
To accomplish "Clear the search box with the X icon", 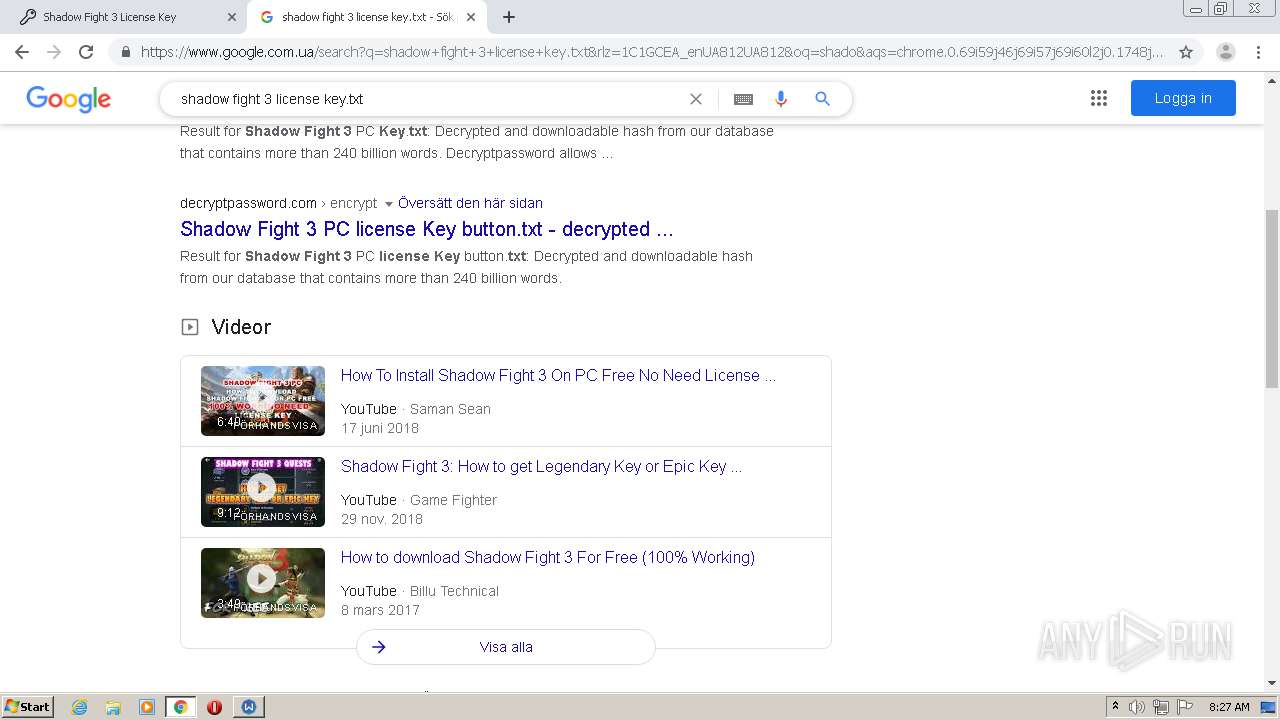I will click(x=696, y=99).
